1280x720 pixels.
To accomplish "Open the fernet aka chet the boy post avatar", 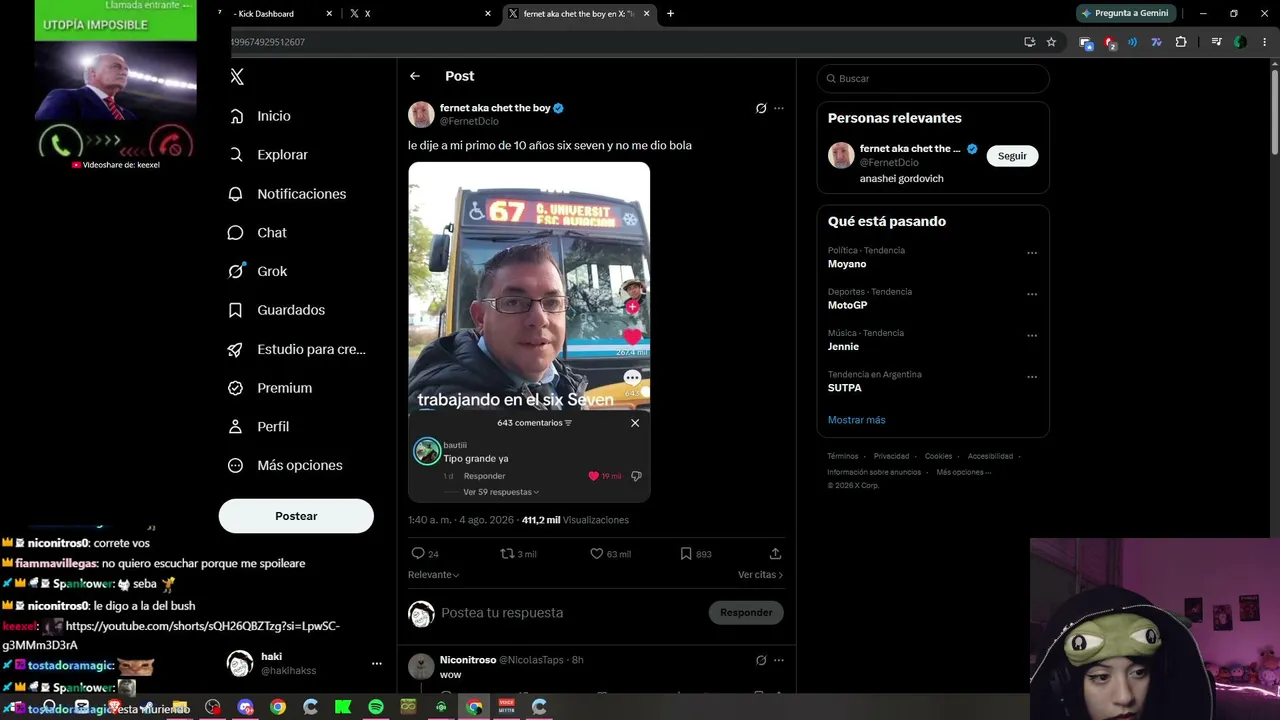I will click(421, 114).
